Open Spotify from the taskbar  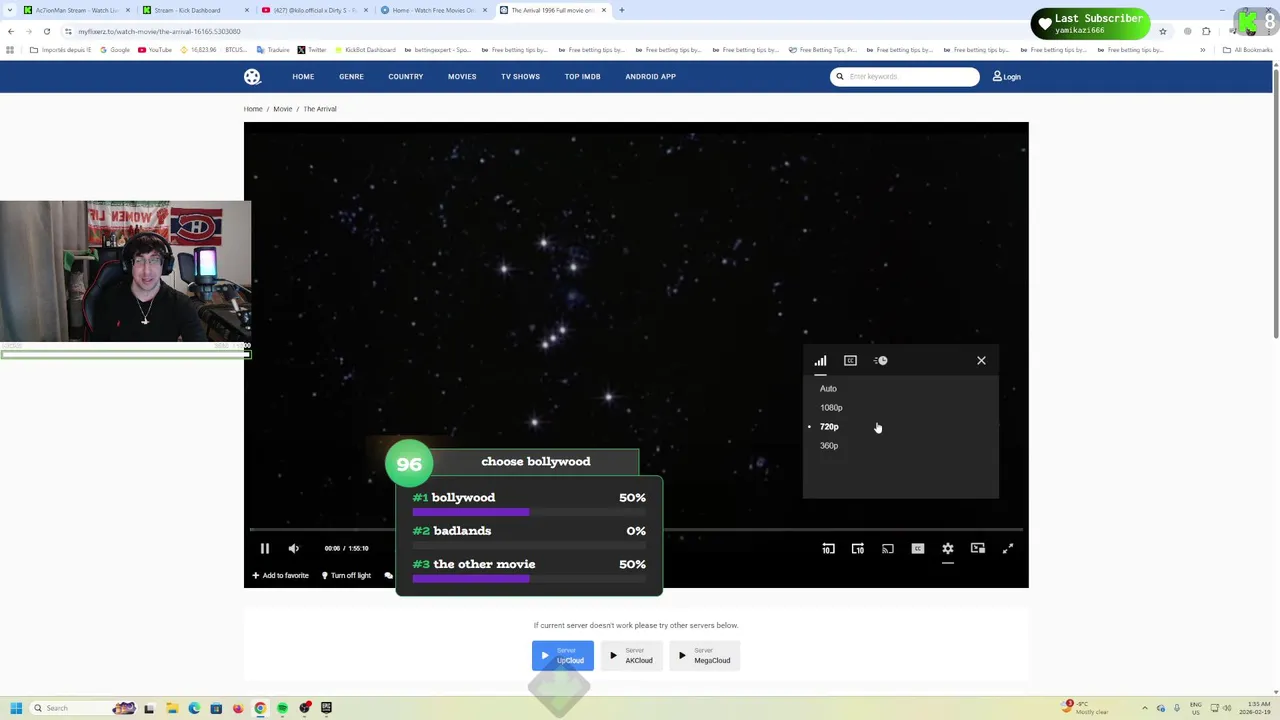point(282,708)
